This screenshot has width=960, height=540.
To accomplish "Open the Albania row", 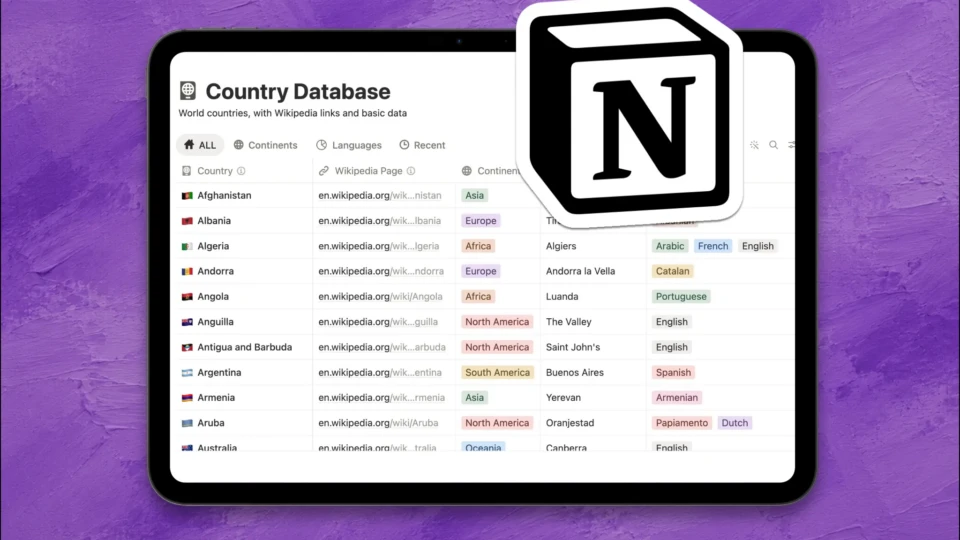I will coord(214,220).
